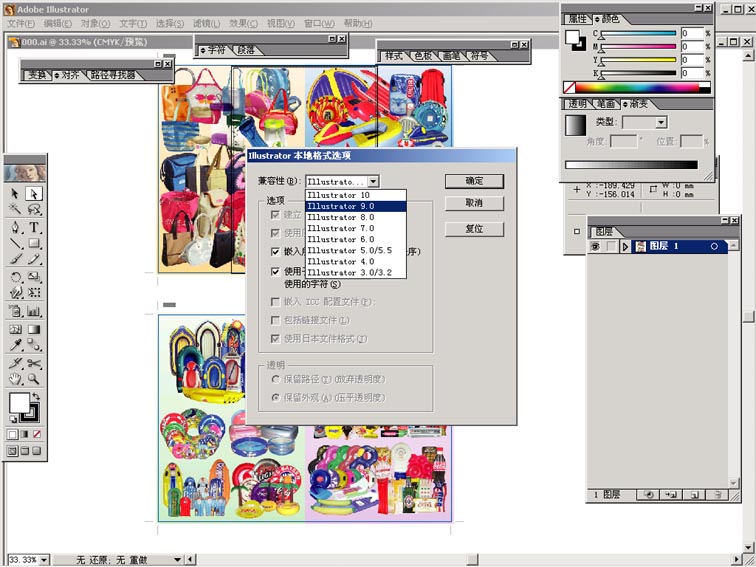Choose the Warp tool
Screen dimensions: 756x567
pos(15,293)
